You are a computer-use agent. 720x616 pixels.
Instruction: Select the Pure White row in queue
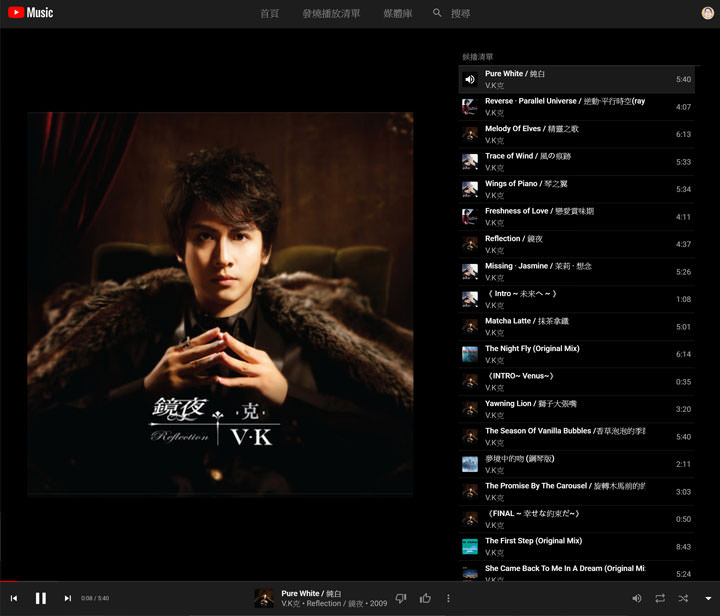pos(576,79)
